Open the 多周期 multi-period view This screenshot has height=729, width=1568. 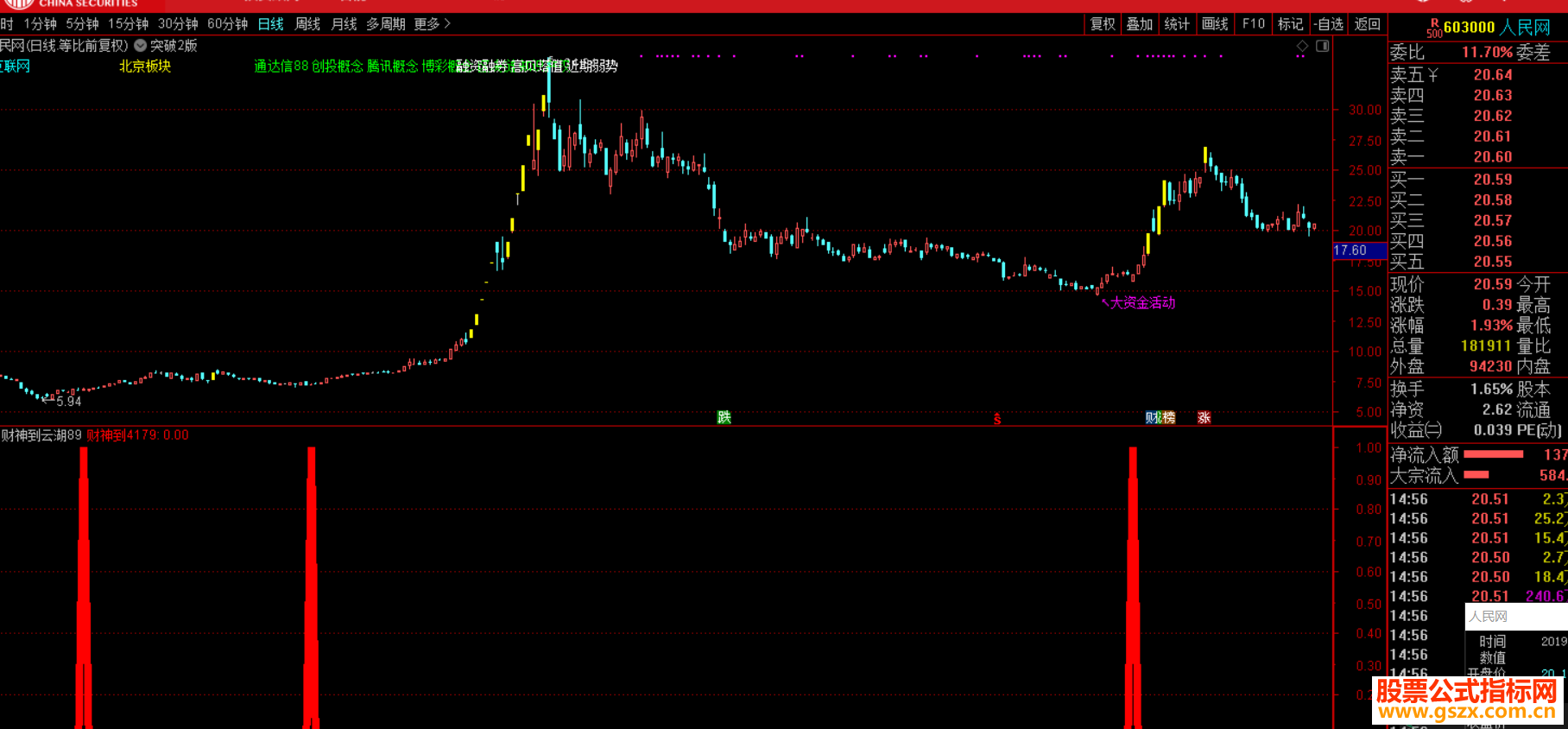[386, 24]
